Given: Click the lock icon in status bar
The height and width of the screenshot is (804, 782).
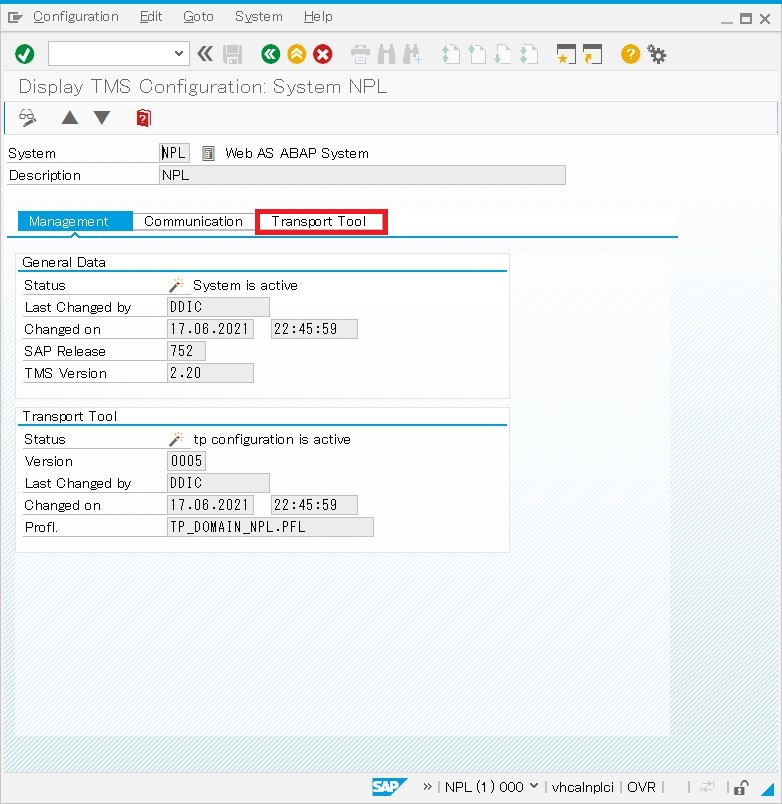Looking at the screenshot, I should 741,787.
